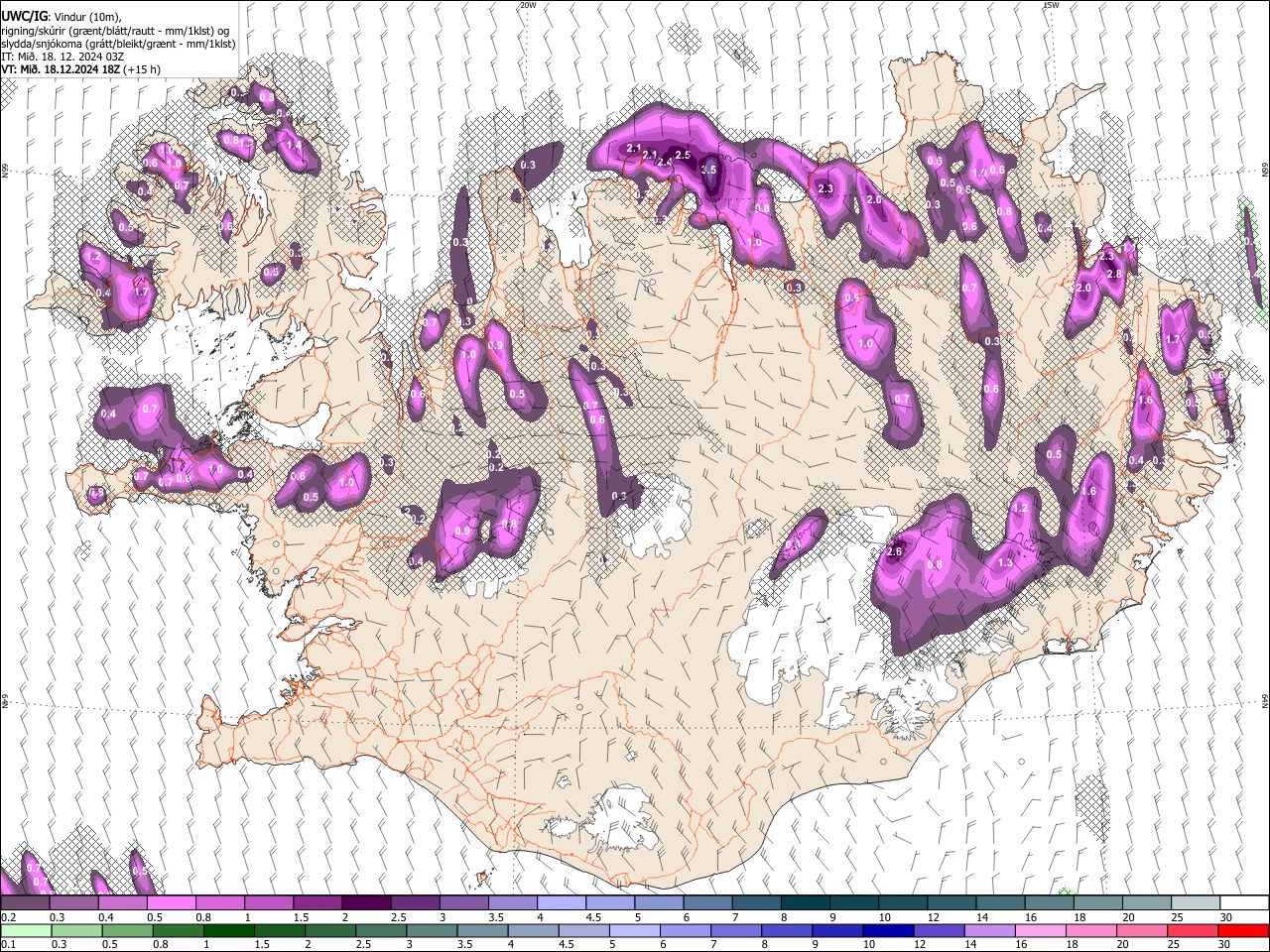The image size is (1270, 952).
Task: Click the 'UWC/IG' title text
Action: [24, 16]
